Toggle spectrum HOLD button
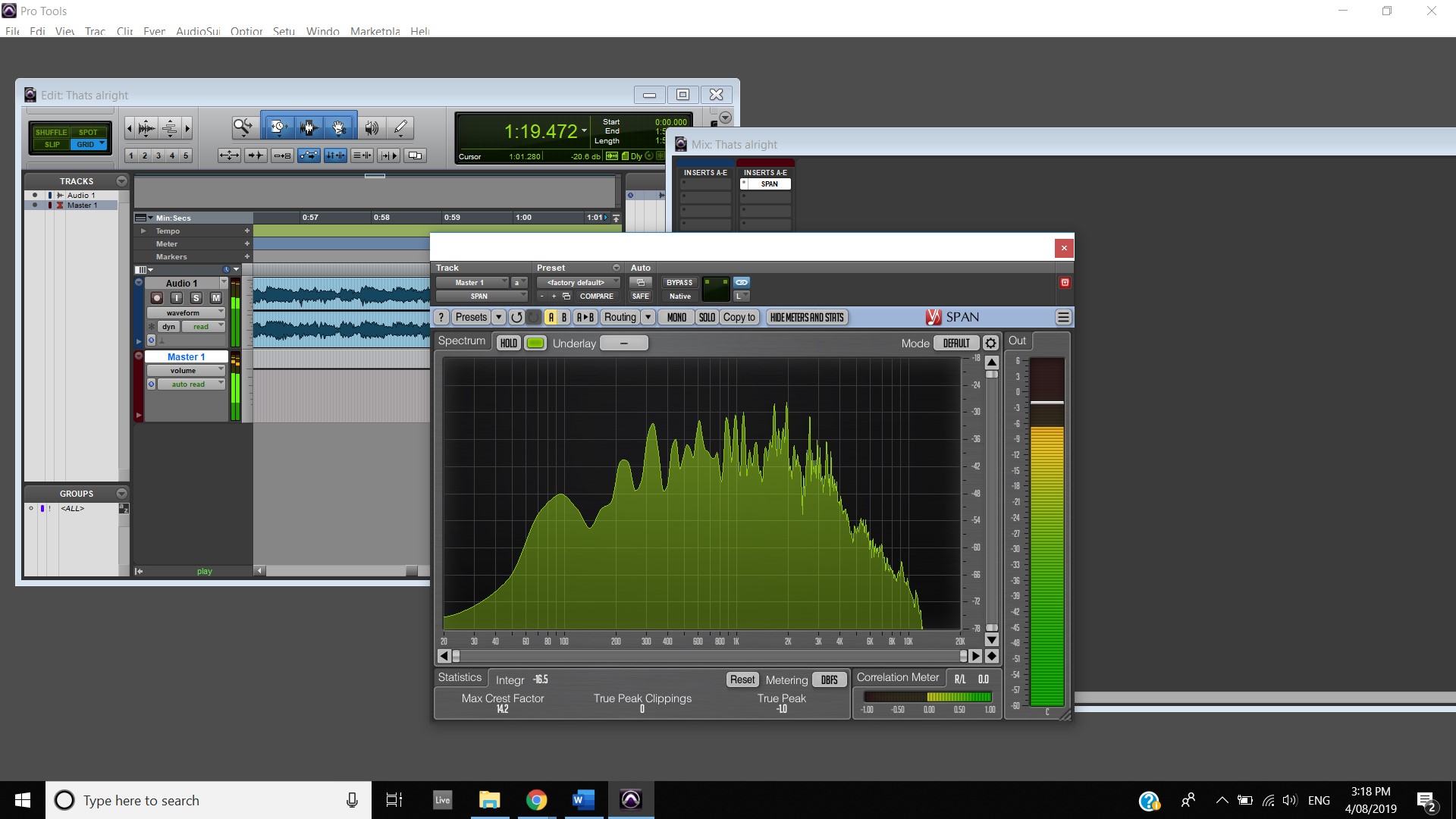Screen dimensions: 1456x819 (508, 343)
